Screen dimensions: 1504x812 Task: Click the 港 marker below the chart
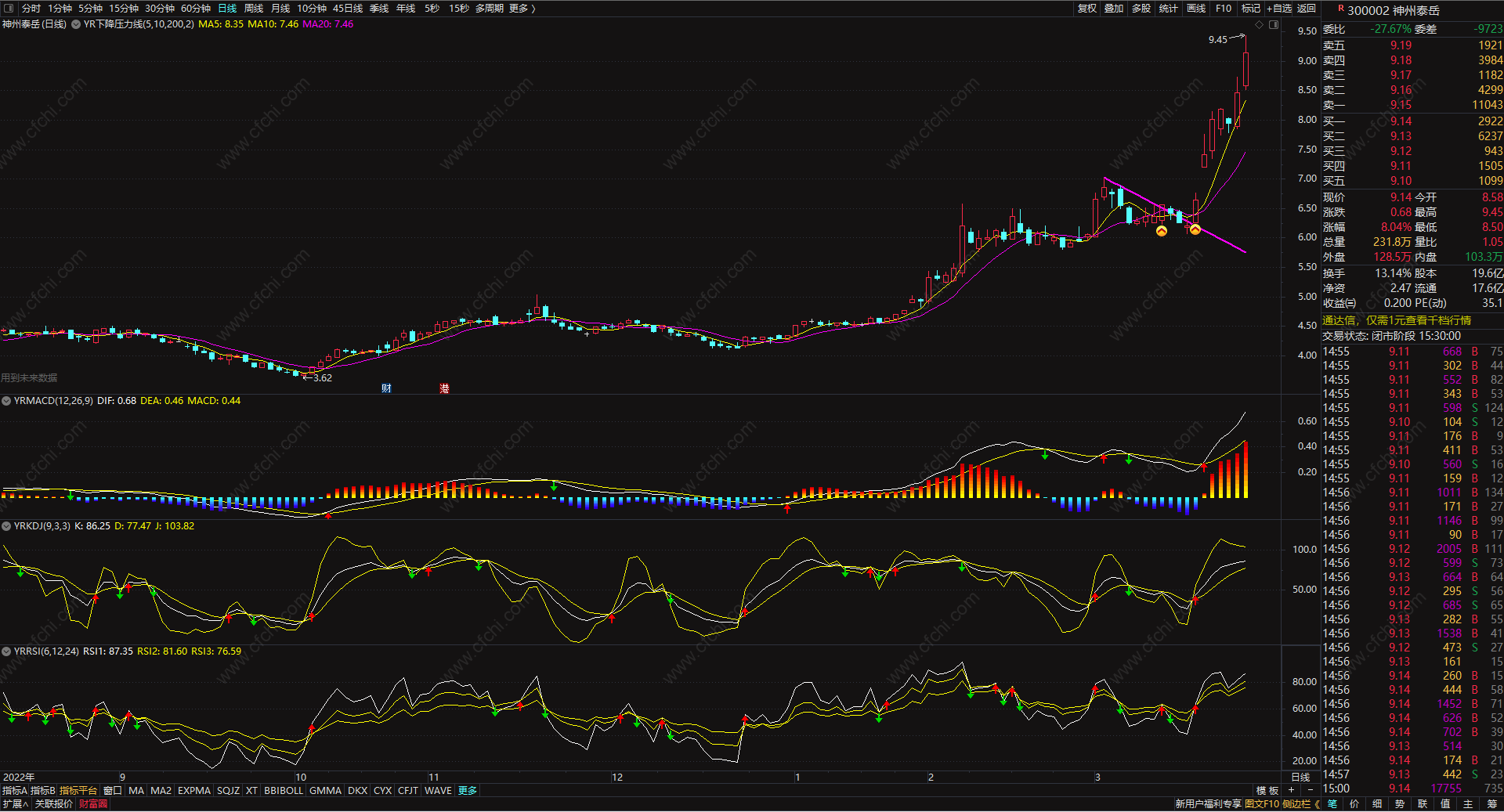click(444, 388)
